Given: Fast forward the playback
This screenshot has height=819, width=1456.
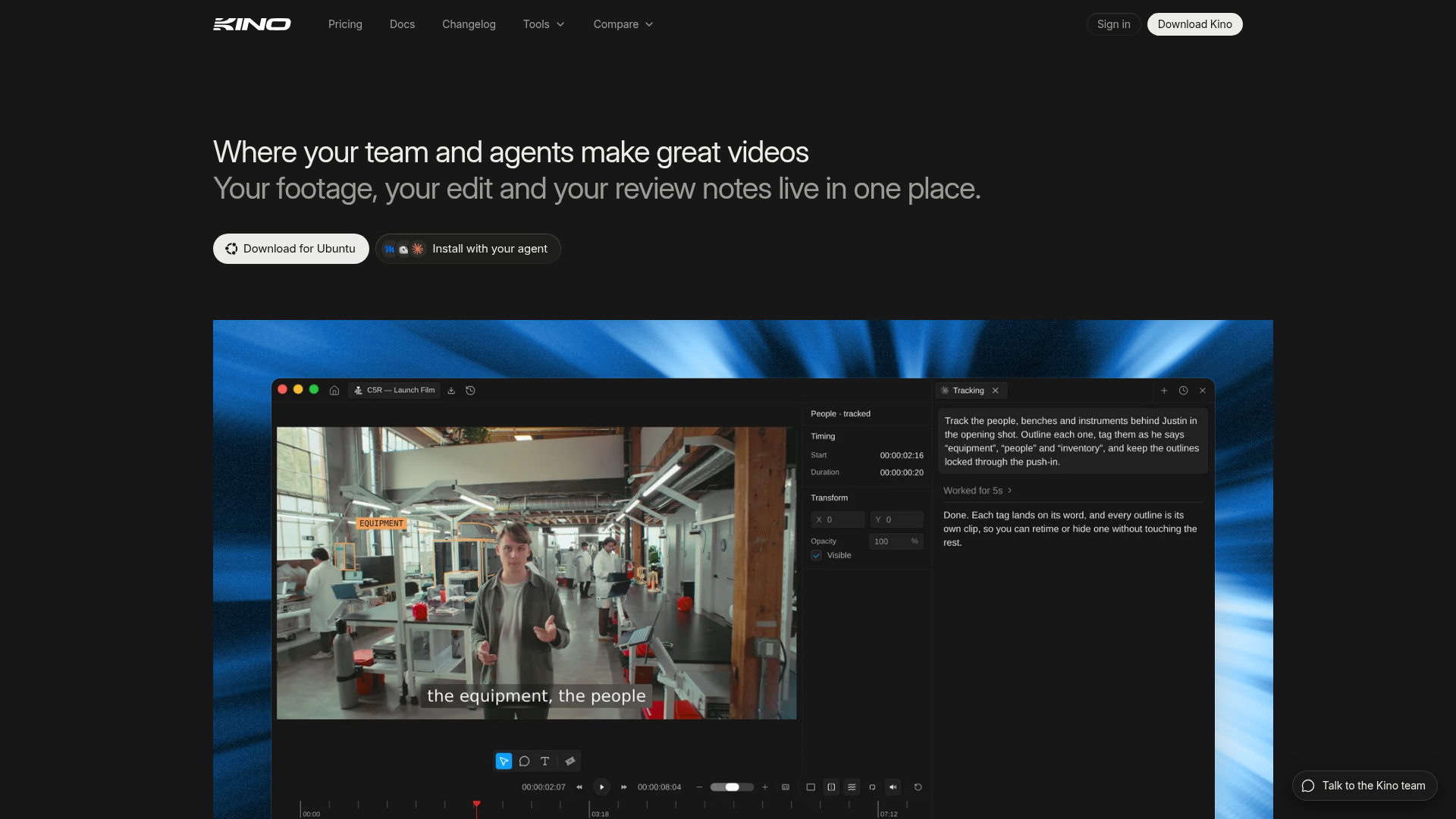Looking at the screenshot, I should [624, 787].
